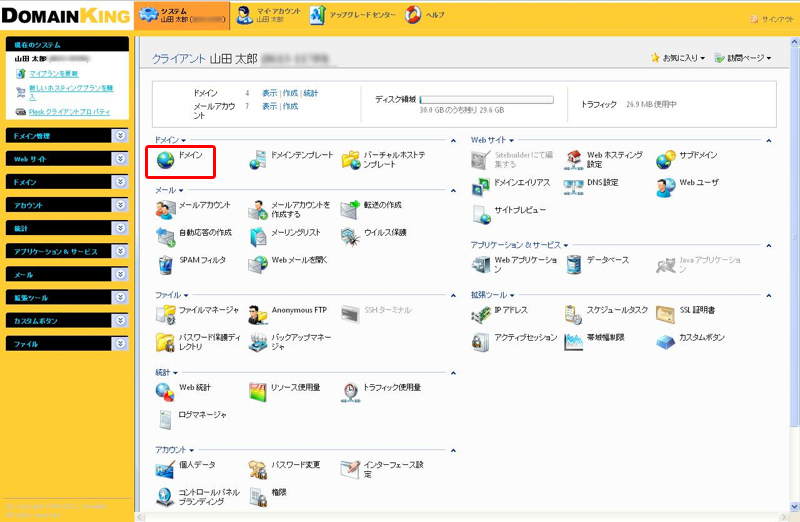Expand Web サイト sidebar section
Image resolution: width=800 pixels, height=522 pixels.
(120, 159)
